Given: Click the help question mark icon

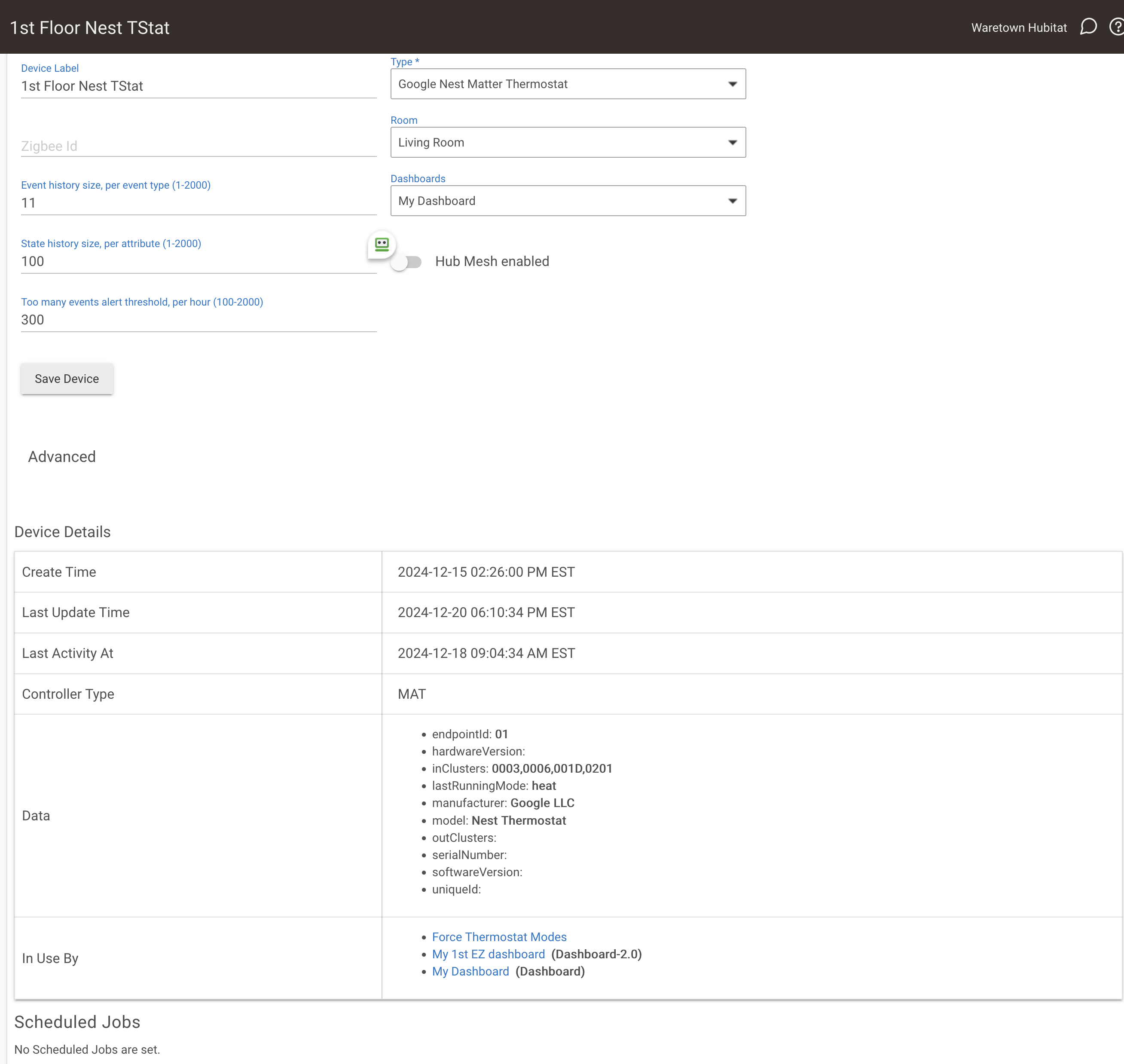Looking at the screenshot, I should point(1116,27).
